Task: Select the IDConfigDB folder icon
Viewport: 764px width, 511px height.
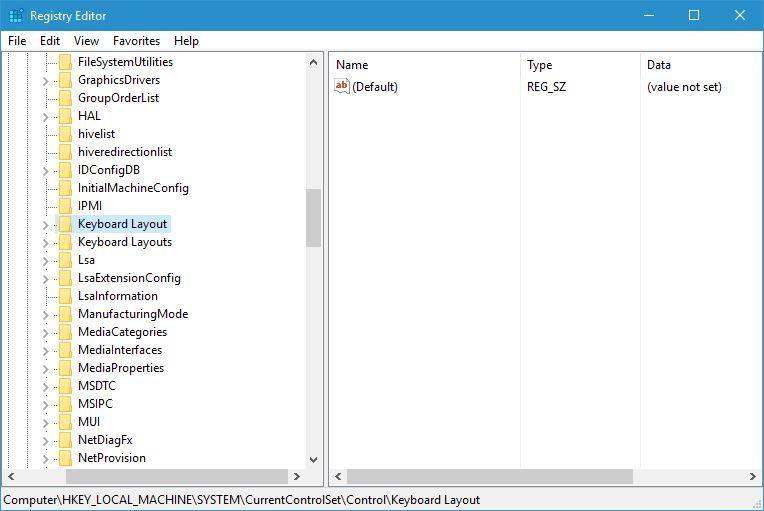Action: [x=65, y=170]
